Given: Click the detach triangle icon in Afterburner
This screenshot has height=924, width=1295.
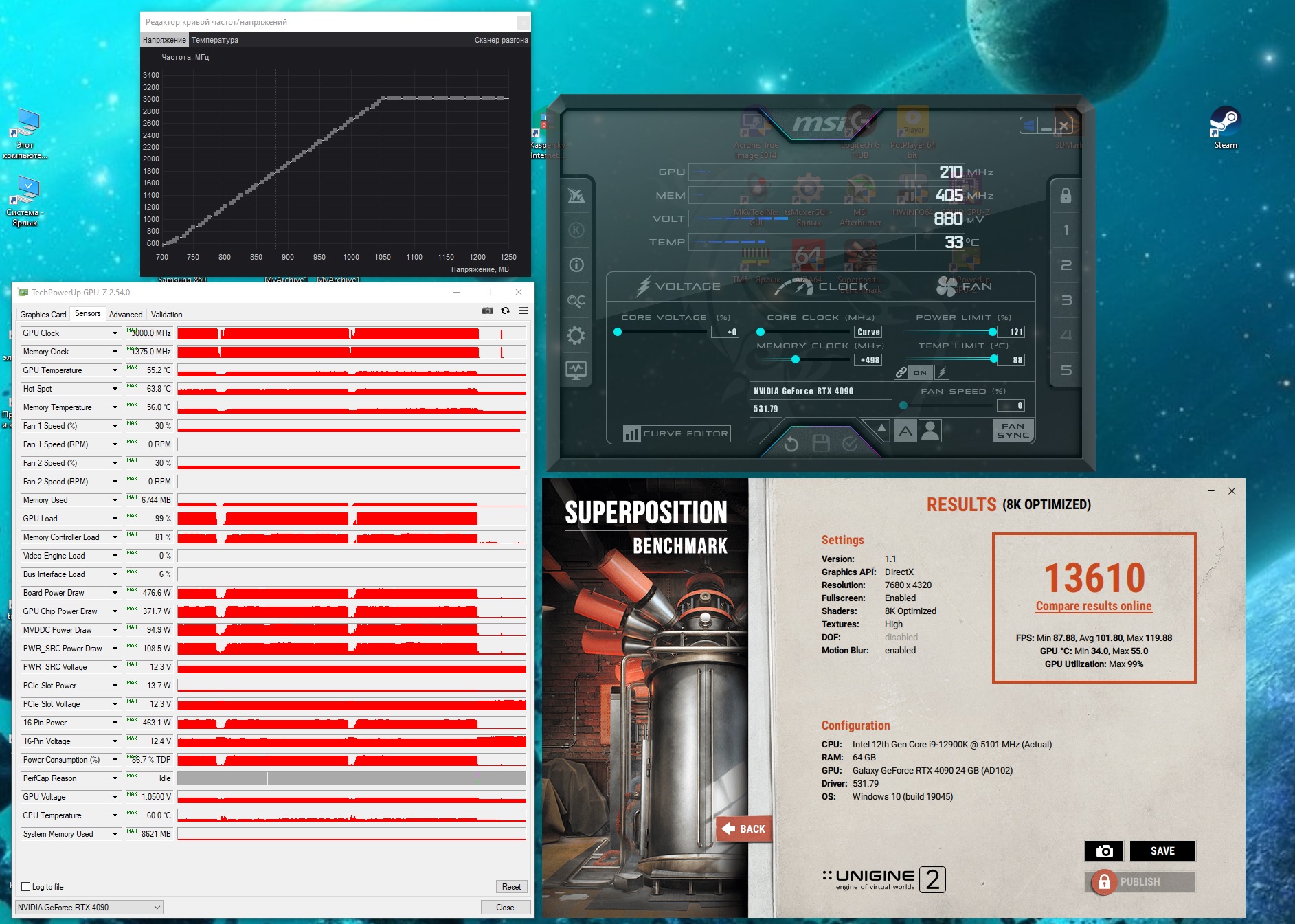Looking at the screenshot, I should 882,429.
